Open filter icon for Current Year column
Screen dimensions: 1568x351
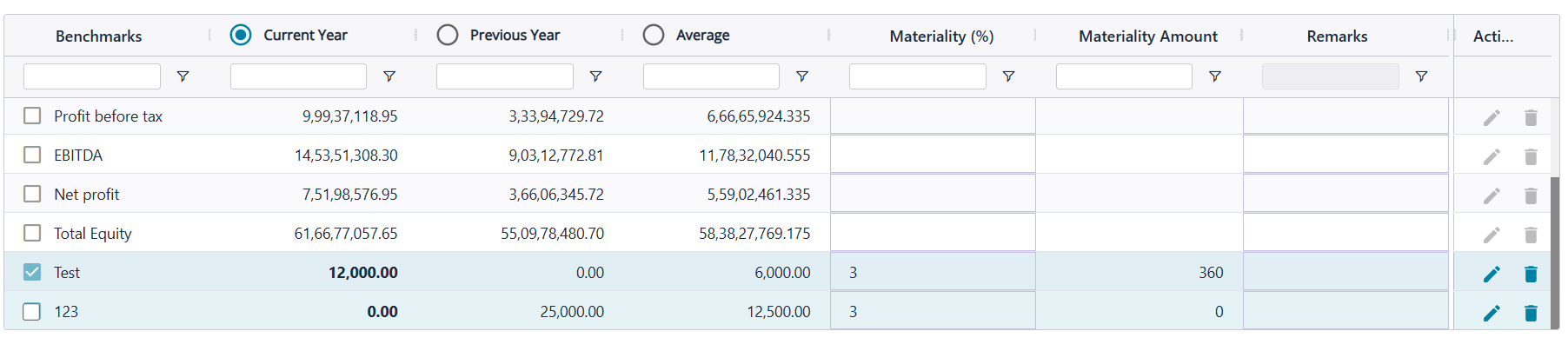(389, 76)
